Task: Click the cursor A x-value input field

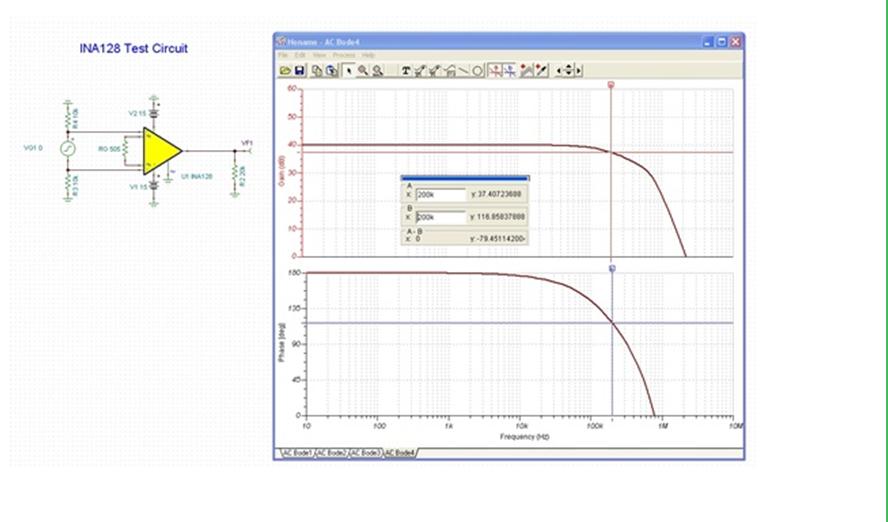Action: coord(441,195)
